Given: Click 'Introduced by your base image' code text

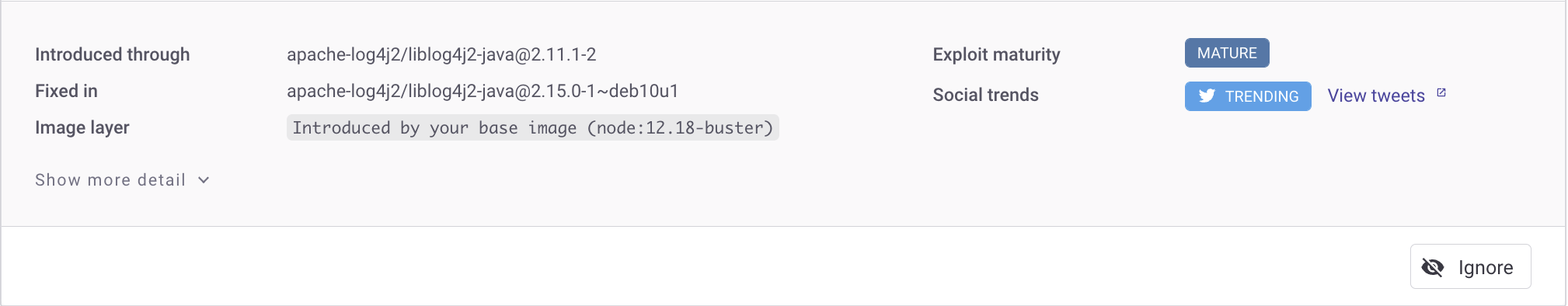Looking at the screenshot, I should (434, 127).
